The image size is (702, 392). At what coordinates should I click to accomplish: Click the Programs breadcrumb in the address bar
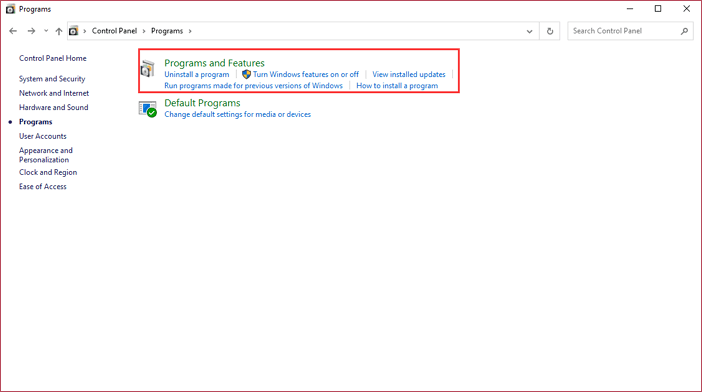click(x=167, y=31)
